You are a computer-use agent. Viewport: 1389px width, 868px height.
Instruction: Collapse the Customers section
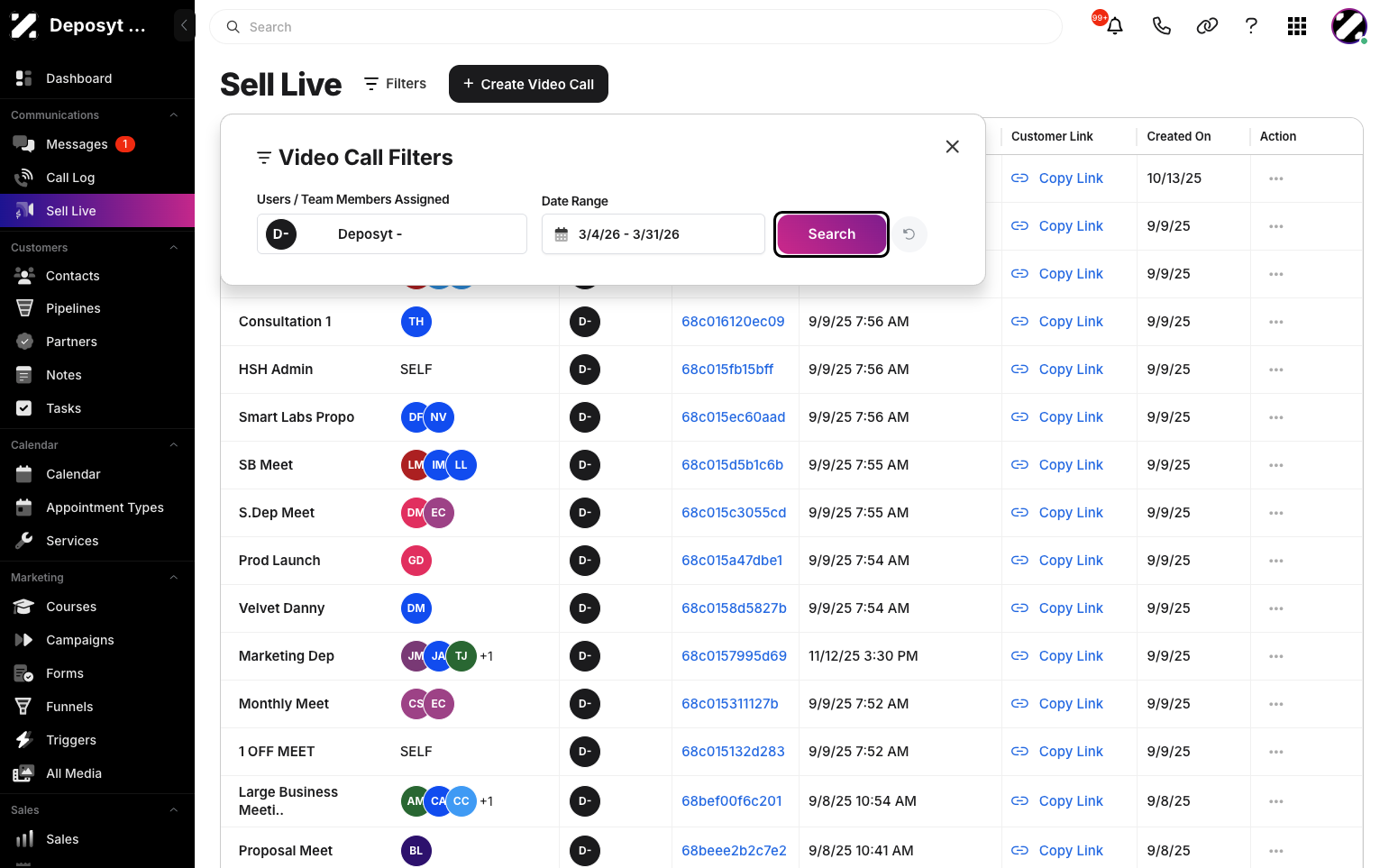tap(174, 248)
